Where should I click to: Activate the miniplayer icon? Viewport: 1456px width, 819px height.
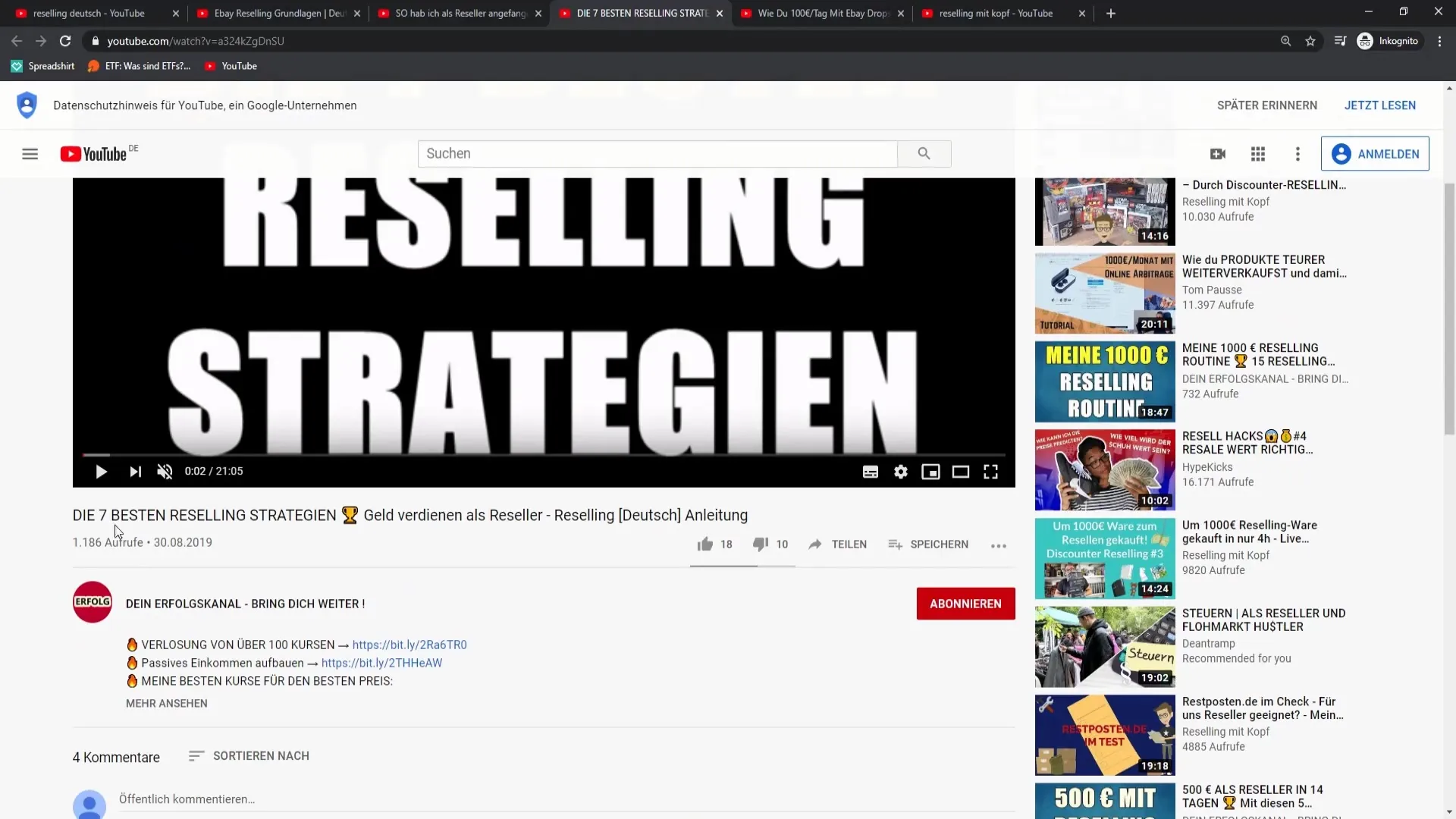[930, 472]
